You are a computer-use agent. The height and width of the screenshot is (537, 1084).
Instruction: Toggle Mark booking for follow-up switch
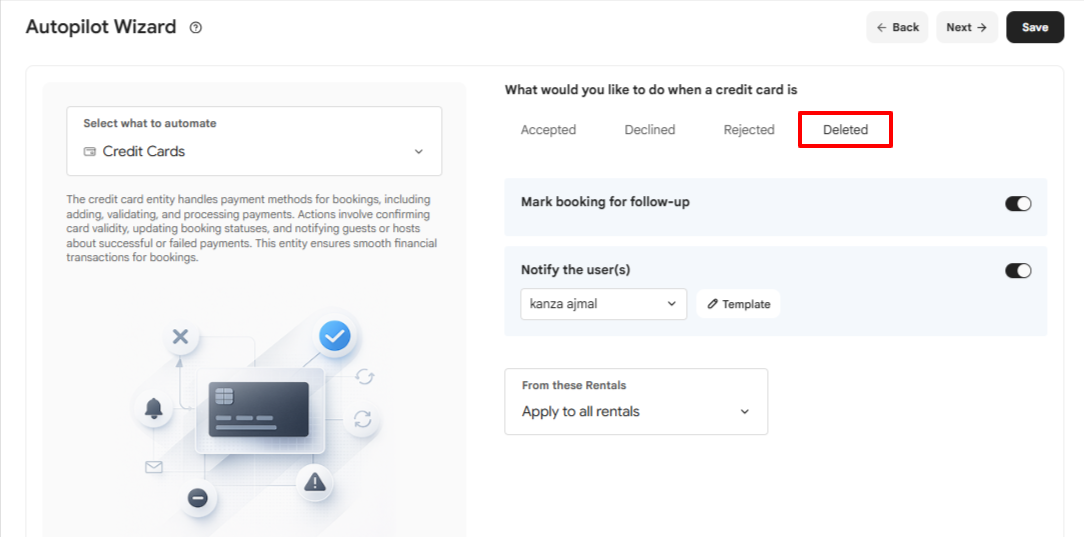(1018, 203)
